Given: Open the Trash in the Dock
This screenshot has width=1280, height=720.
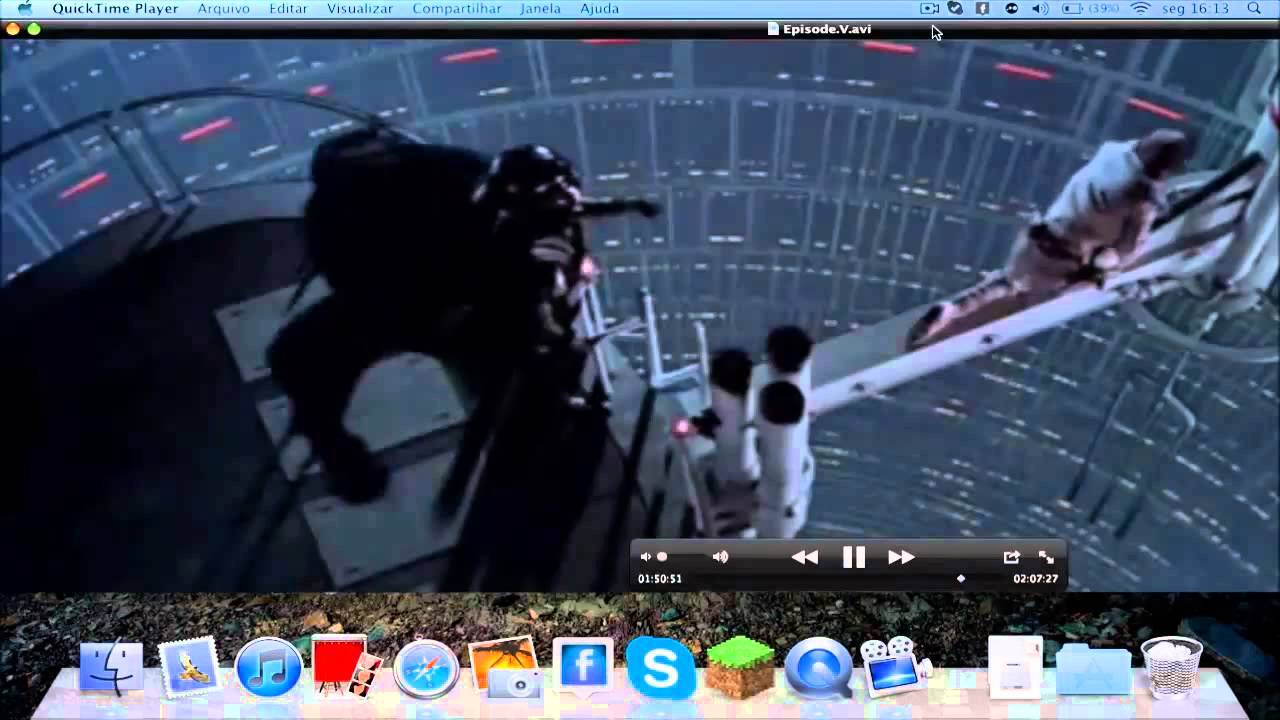Looking at the screenshot, I should (1171, 667).
